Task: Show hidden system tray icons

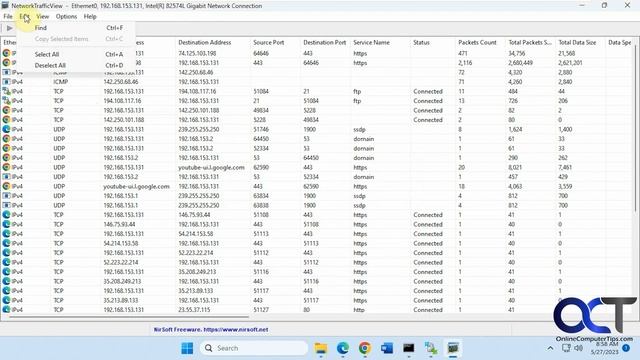Action: pos(550,348)
